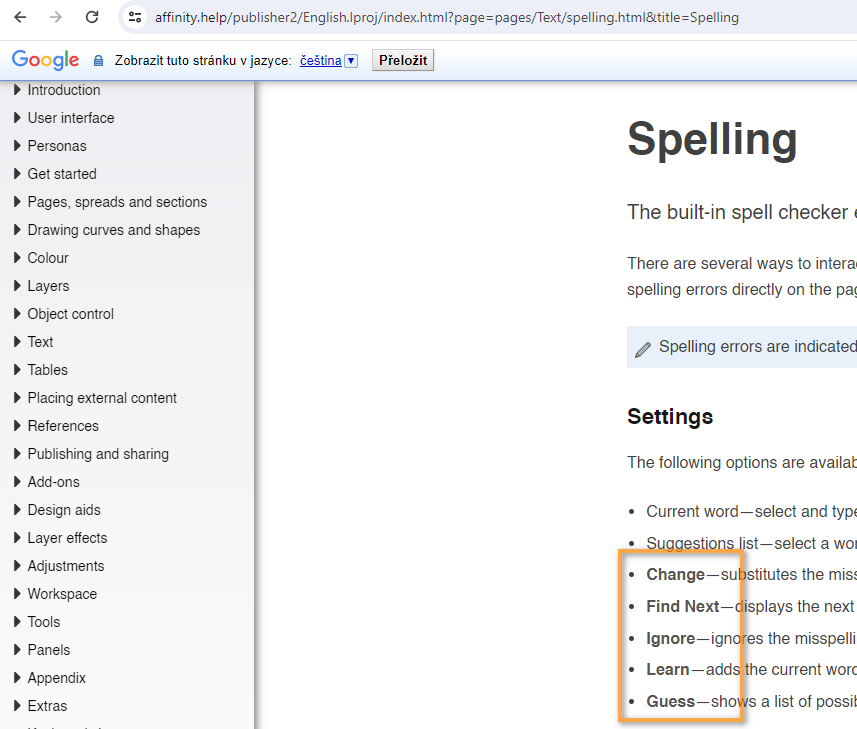Open Pages, spreads and sections topic
Viewport: 857px width, 729px height.
tap(117, 202)
